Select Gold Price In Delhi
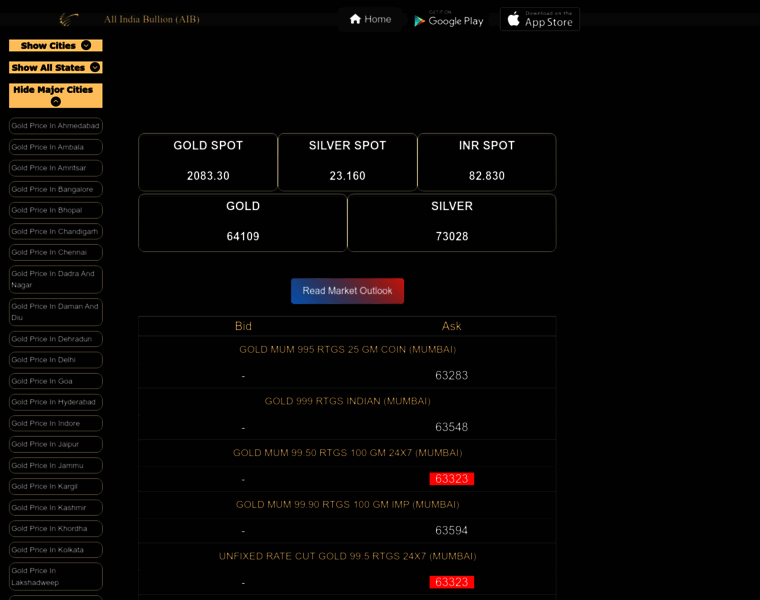760x600 pixels. coord(56,359)
